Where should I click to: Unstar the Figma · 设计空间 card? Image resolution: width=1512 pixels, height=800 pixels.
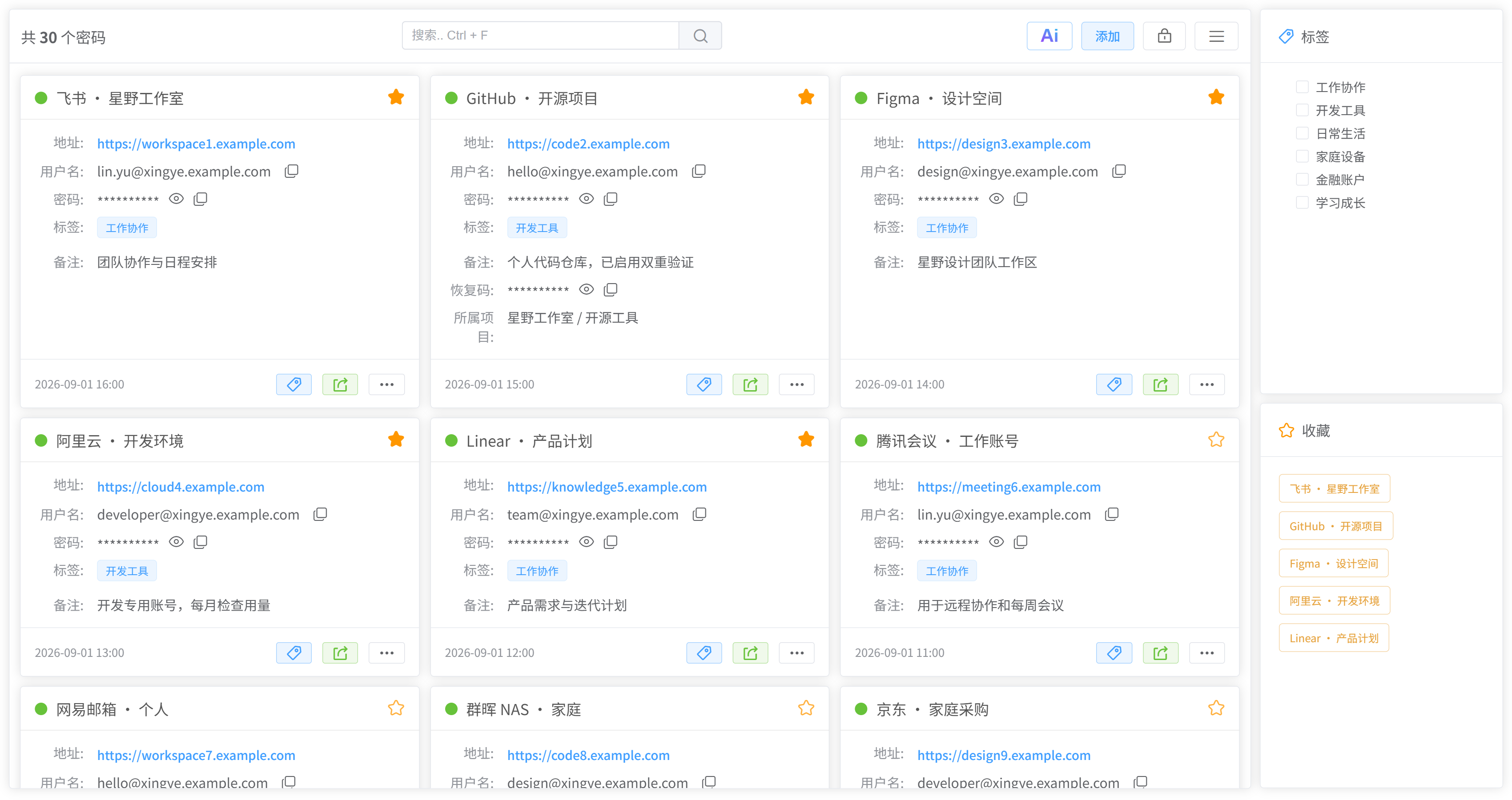point(1216,97)
